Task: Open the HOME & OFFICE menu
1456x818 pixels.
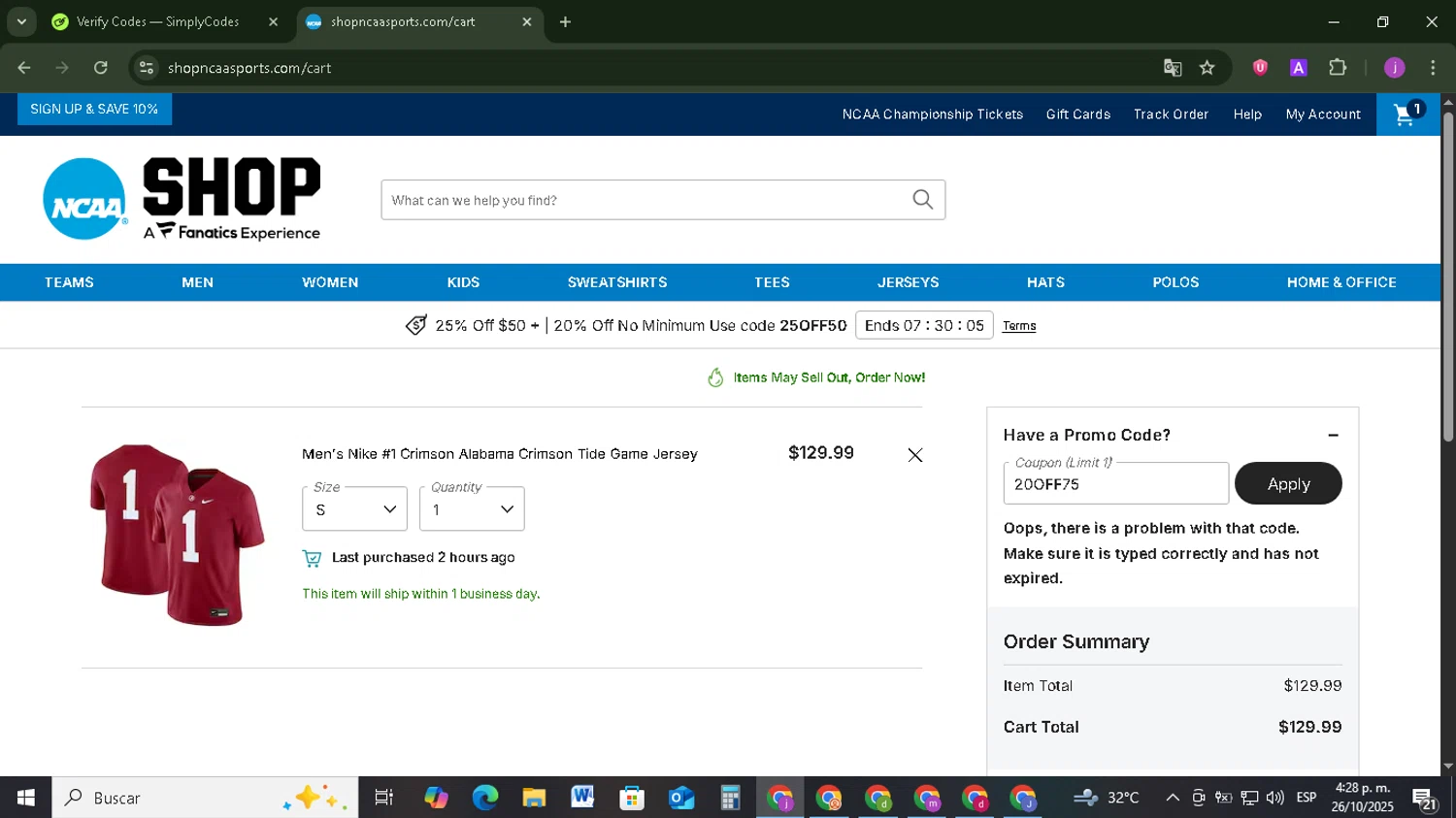Action: (x=1341, y=282)
